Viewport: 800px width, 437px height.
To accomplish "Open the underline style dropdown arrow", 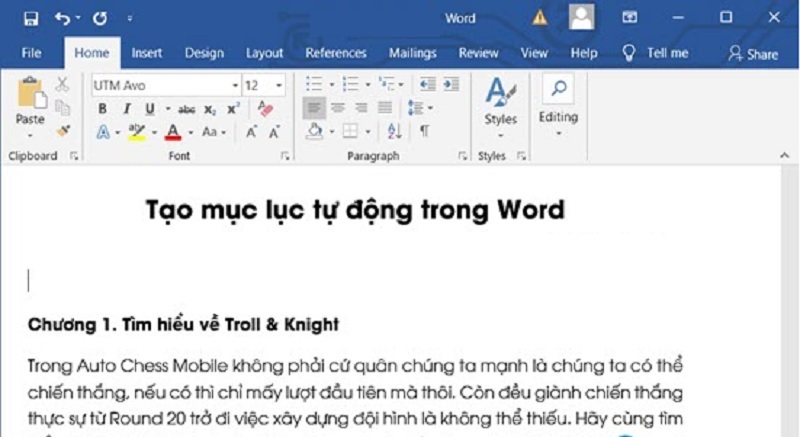I will pyautogui.click(x=167, y=109).
